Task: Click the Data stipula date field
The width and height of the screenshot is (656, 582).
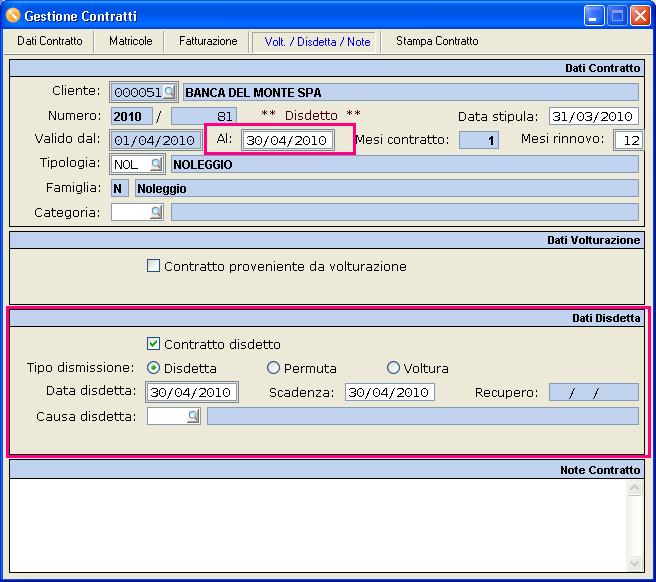Action: pos(594,116)
